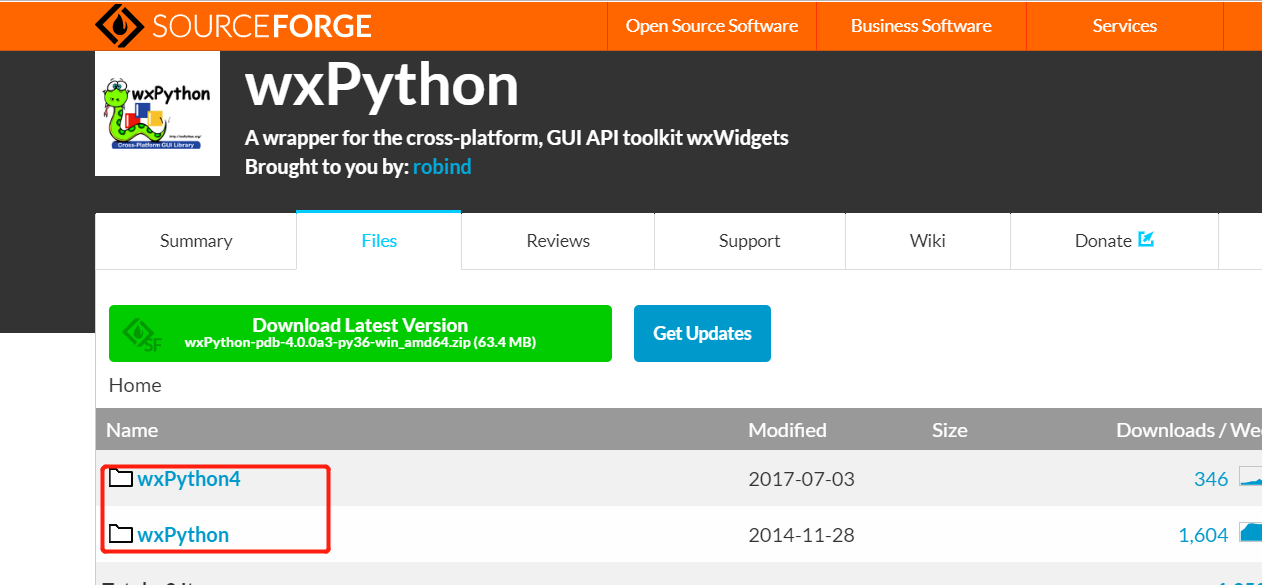Open the download stats chart for wxPython4 row

click(1252, 478)
